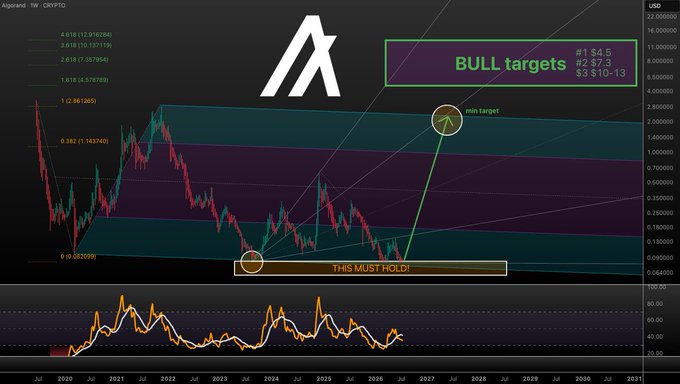Select the '3.618 (10.137119)' Fibonacci label
The width and height of the screenshot is (680, 384).
pos(86,45)
